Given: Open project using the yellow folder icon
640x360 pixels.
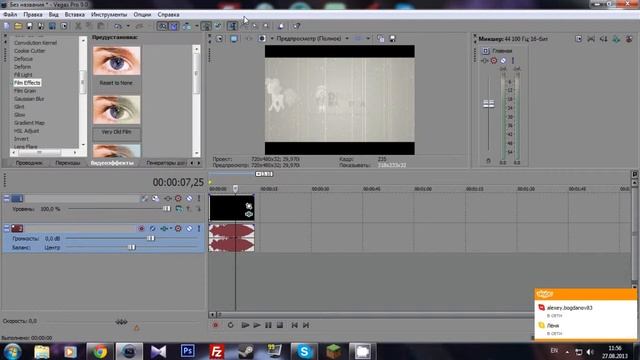Looking at the screenshot, I should [x=18, y=26].
